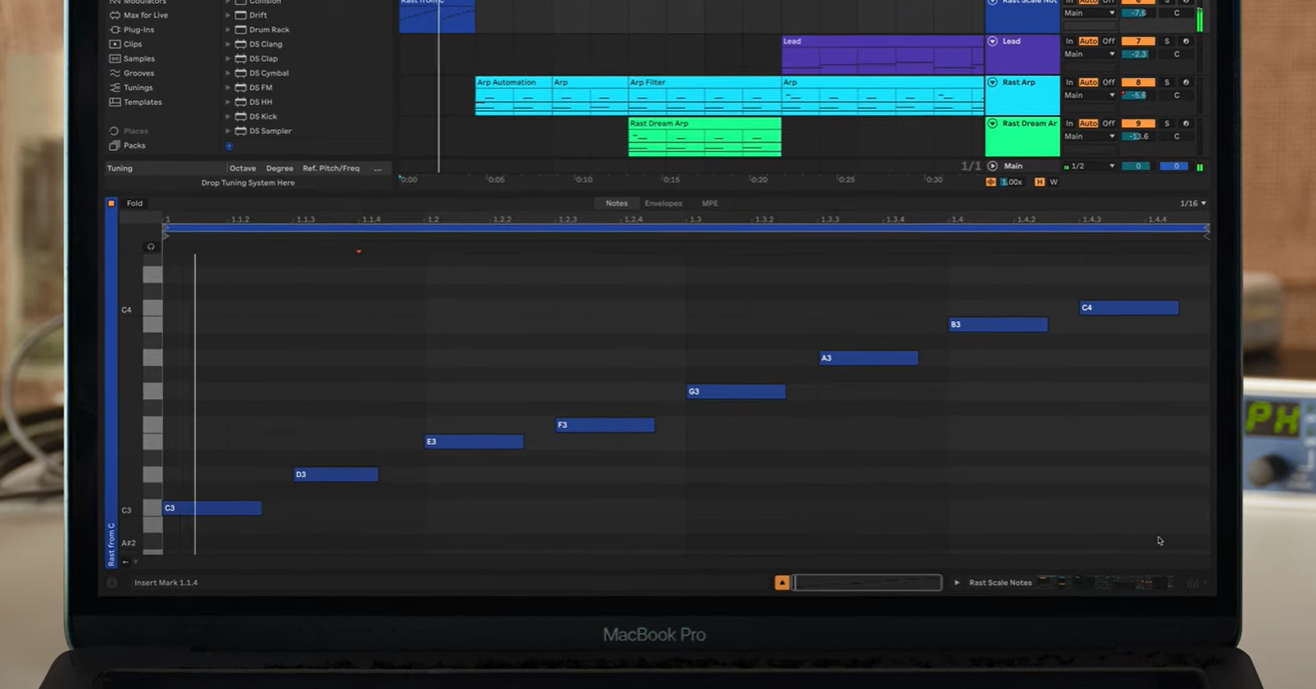Toggle the Lead track activator 7
The width and height of the screenshot is (1316, 689).
click(x=1138, y=41)
